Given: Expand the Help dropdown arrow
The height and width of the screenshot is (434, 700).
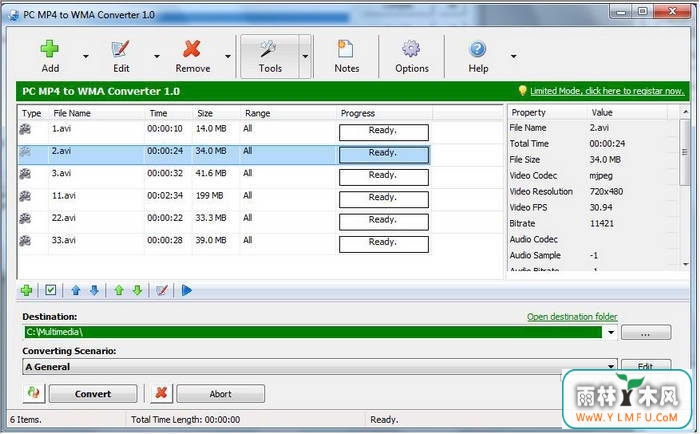Looking at the screenshot, I should [513, 57].
